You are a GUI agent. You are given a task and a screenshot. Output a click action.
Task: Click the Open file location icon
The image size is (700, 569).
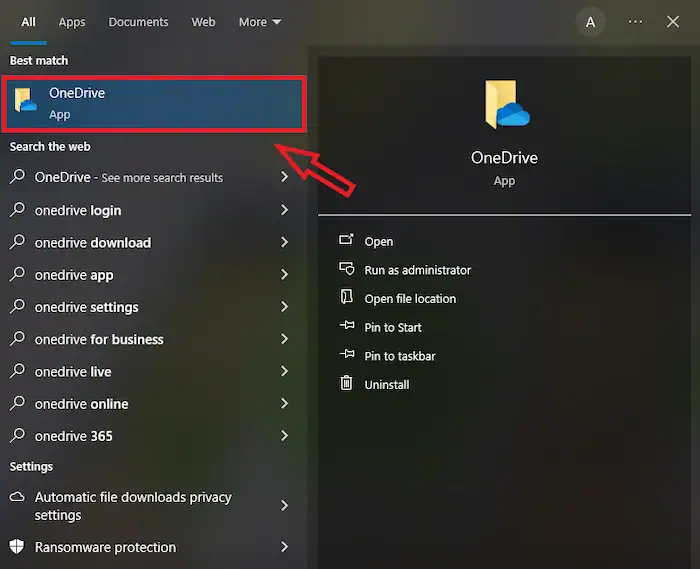[x=347, y=298]
